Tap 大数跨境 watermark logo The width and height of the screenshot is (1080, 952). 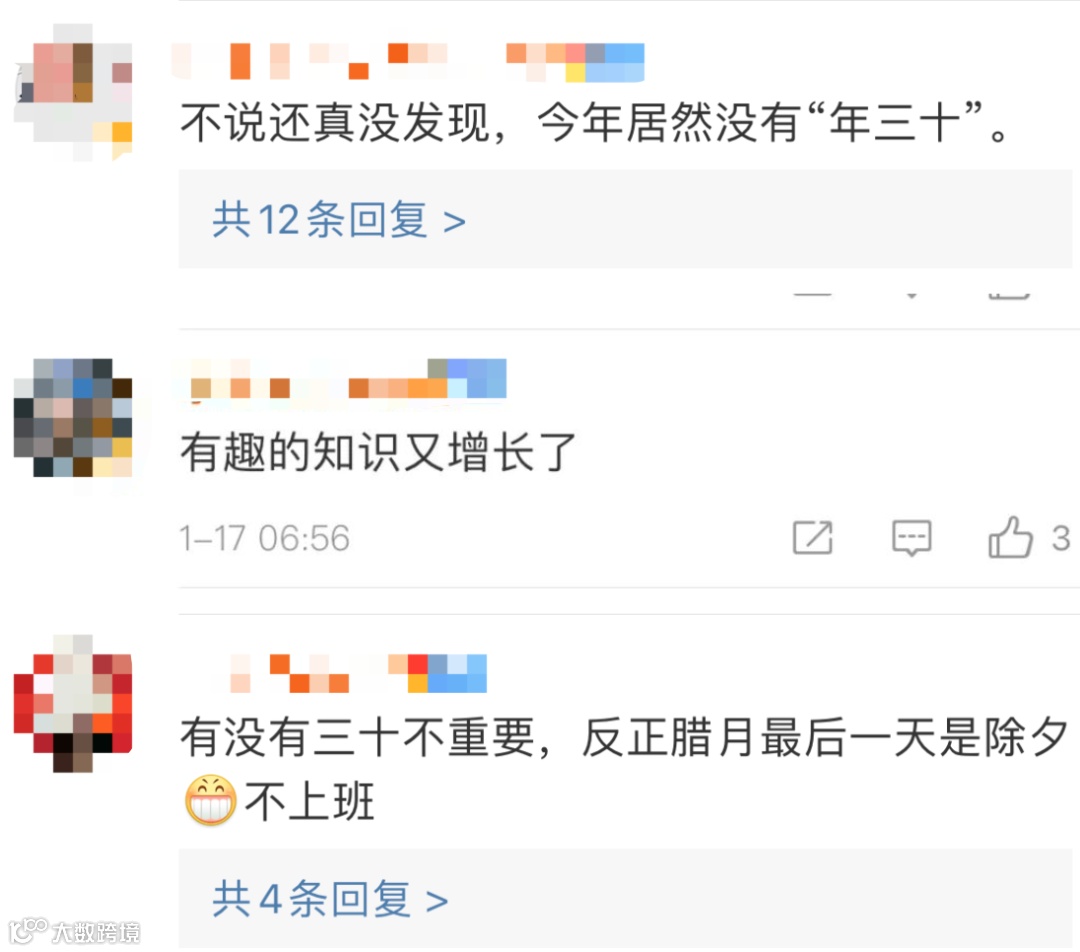pos(74,932)
